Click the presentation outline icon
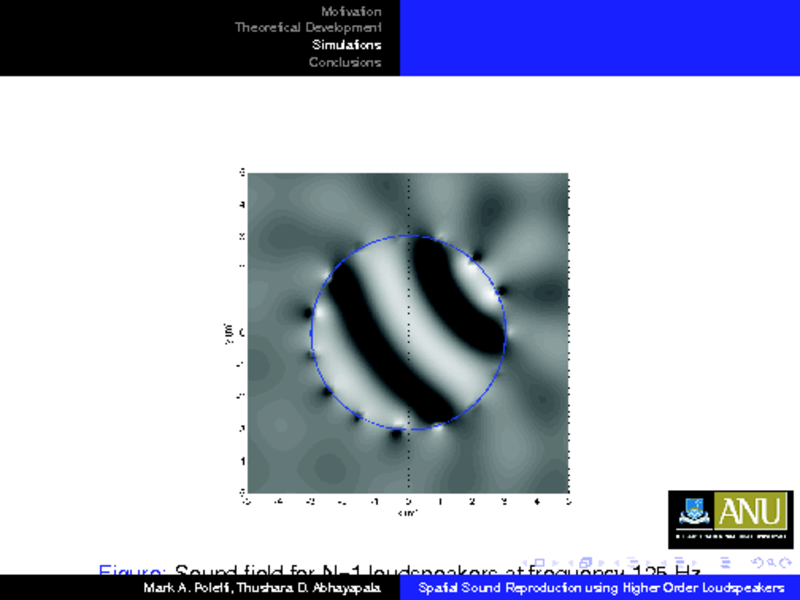This screenshot has height=600, width=800. pos(725,563)
